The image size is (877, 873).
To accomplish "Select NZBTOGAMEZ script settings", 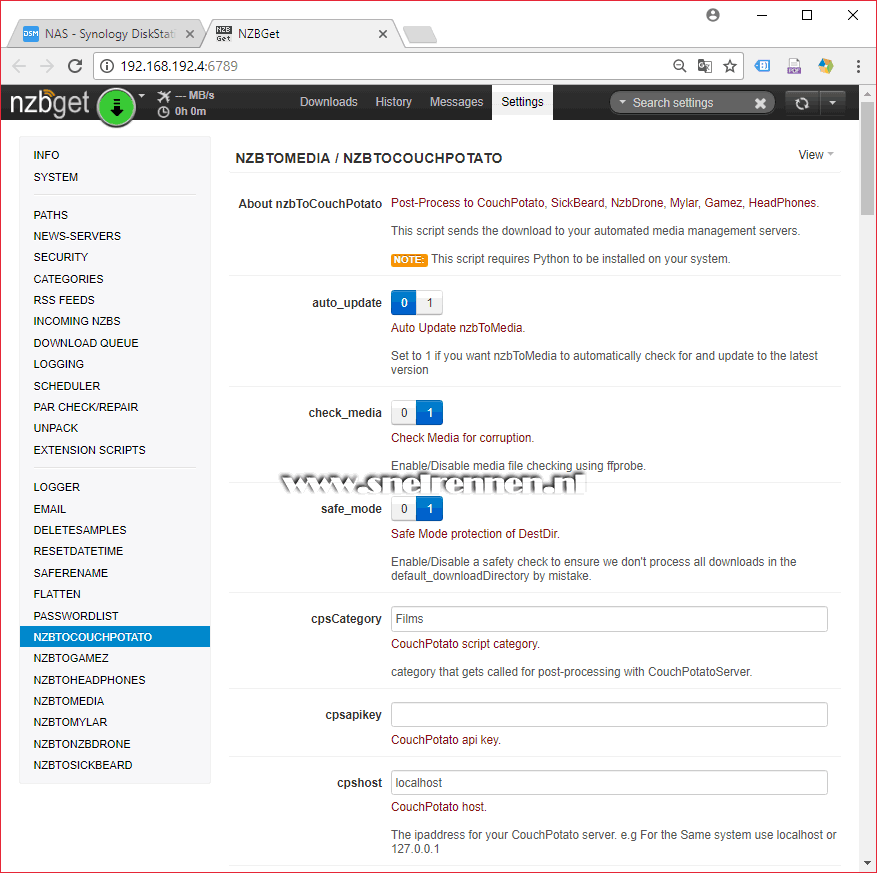I will [x=70, y=658].
